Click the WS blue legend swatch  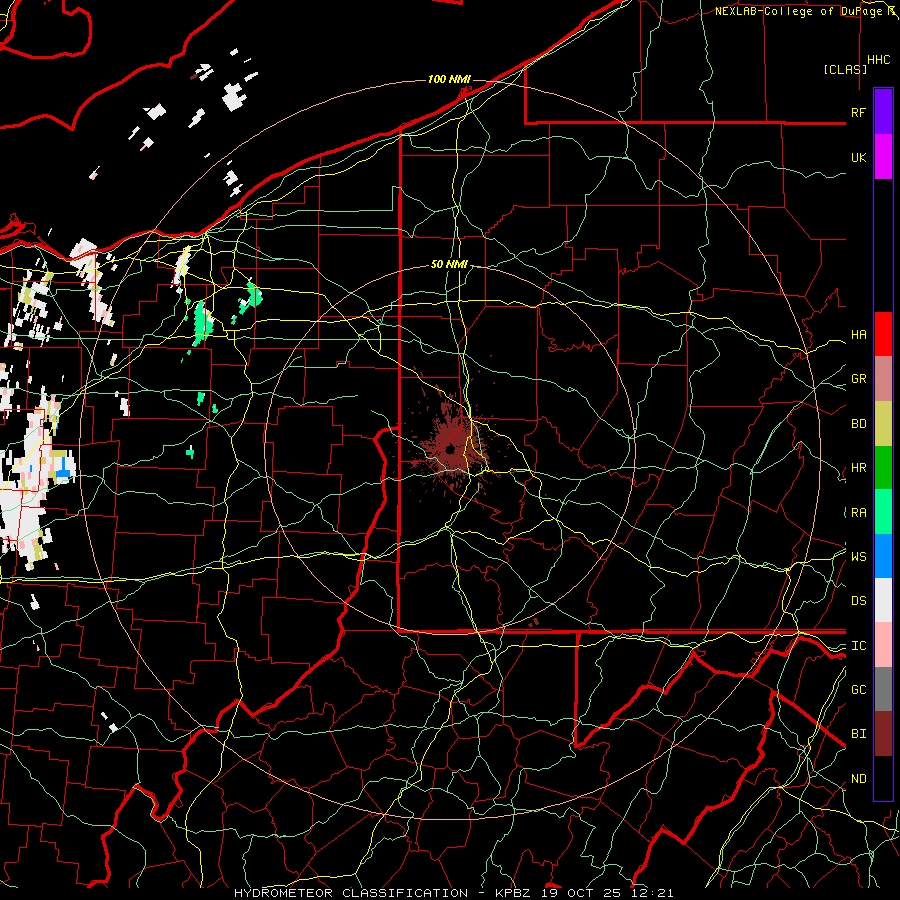(x=883, y=556)
